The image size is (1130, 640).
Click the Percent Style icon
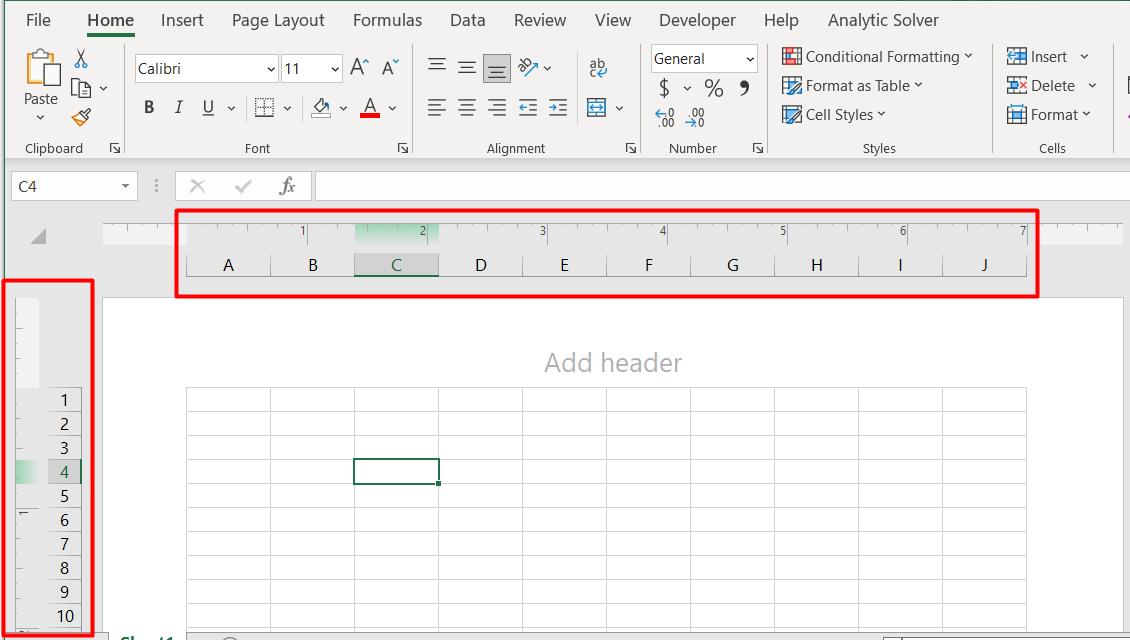(713, 88)
